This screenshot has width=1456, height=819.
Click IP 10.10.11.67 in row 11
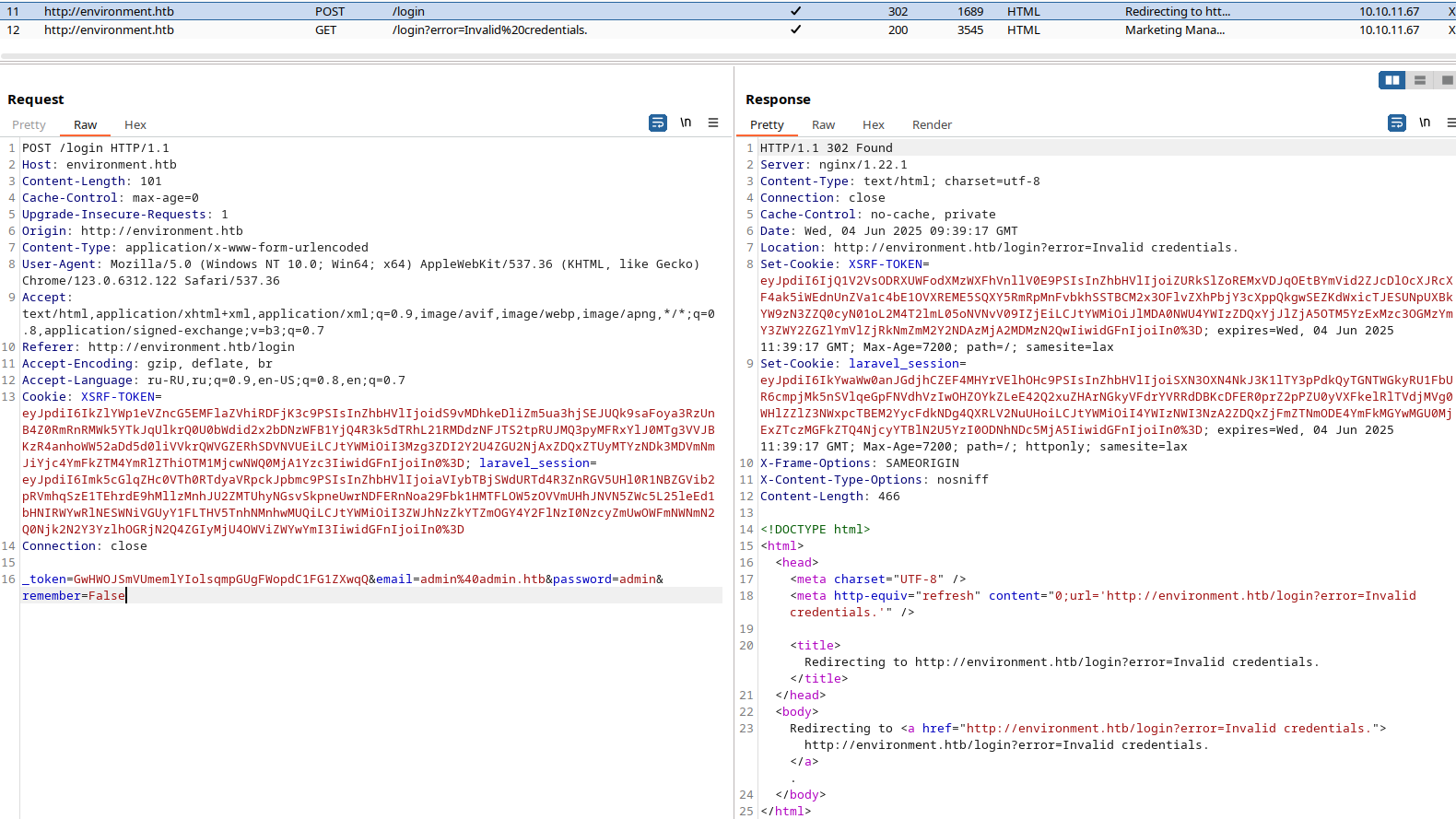[x=1389, y=11]
